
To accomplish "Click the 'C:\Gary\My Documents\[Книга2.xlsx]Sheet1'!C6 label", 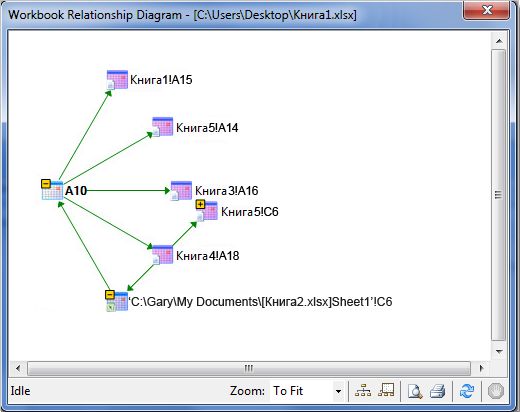I will click(260, 302).
